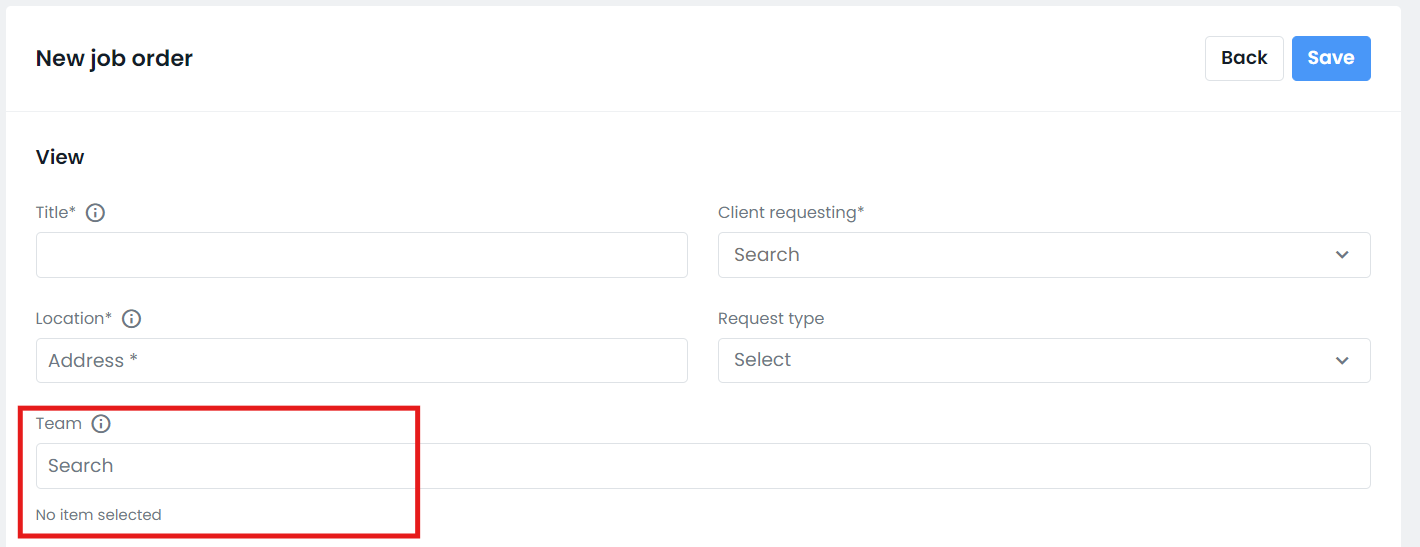The width and height of the screenshot is (1420, 547).
Task: Open the Client requesting Search combo box
Action: (1044, 255)
